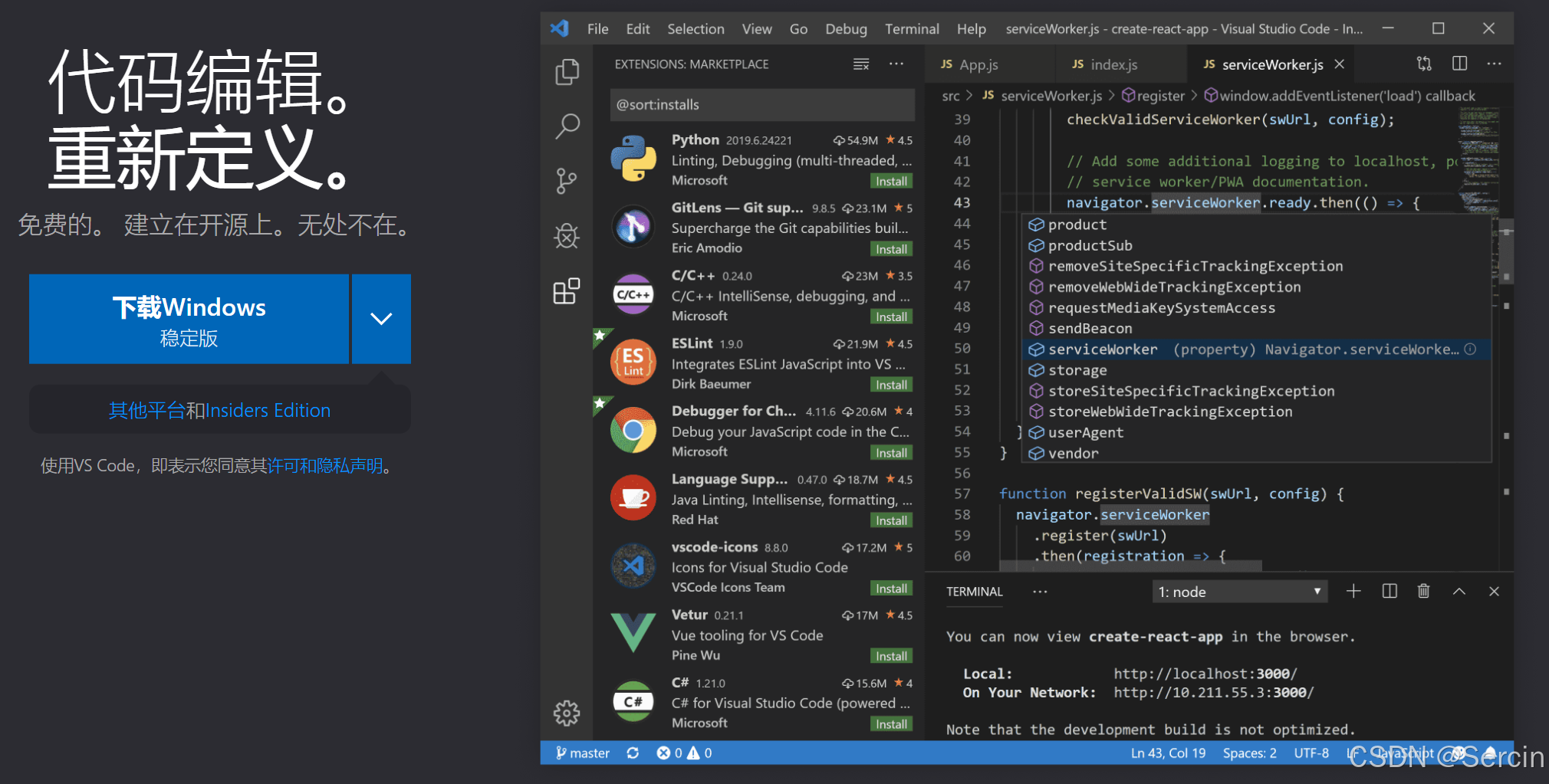1549x784 pixels.
Task: Select the ESLint extension icon
Action: pyautogui.click(x=633, y=362)
